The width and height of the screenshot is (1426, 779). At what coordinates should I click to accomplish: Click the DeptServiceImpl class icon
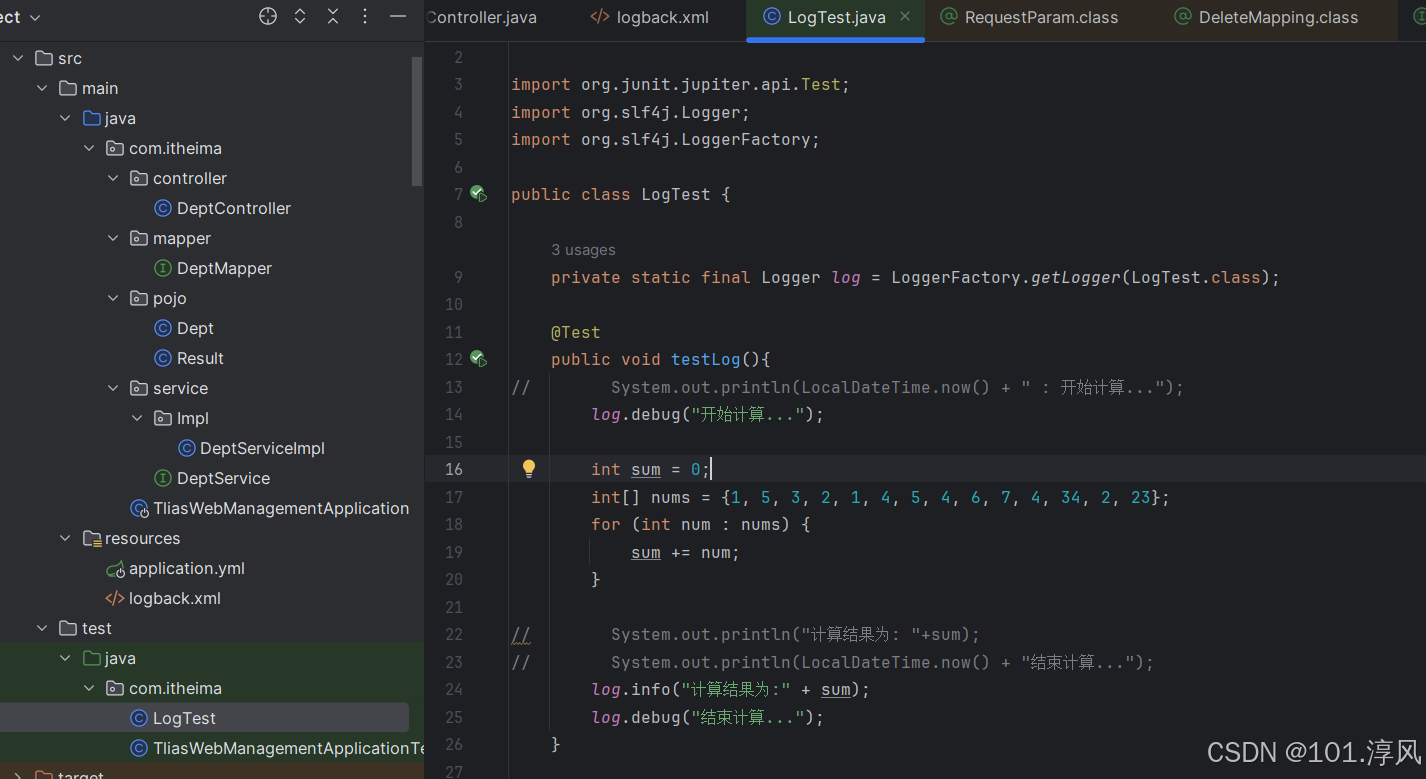(187, 448)
